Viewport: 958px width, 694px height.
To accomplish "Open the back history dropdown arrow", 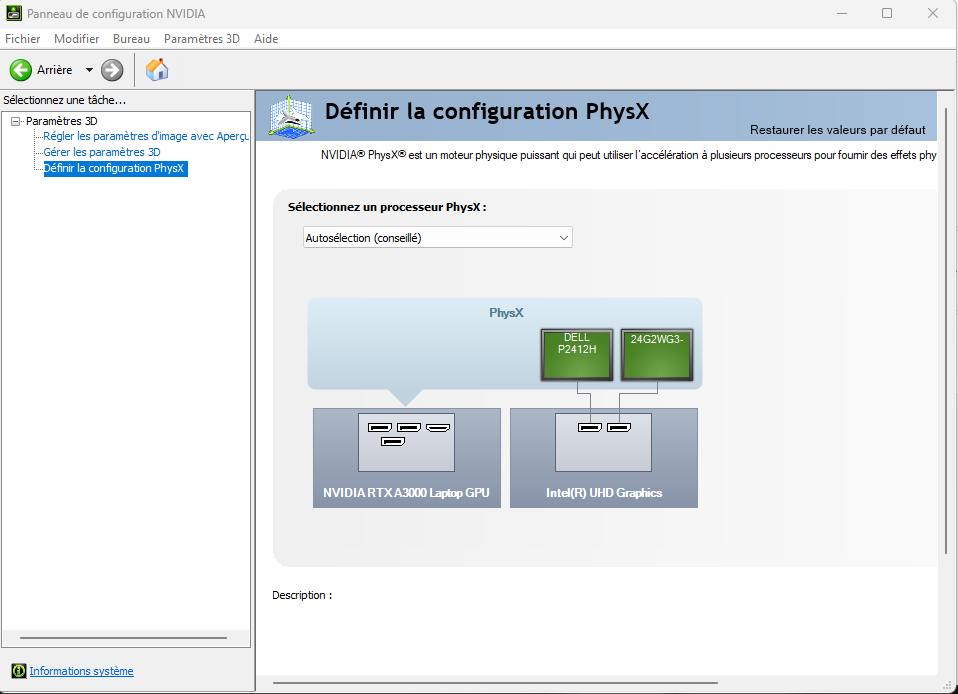I will pos(89,70).
